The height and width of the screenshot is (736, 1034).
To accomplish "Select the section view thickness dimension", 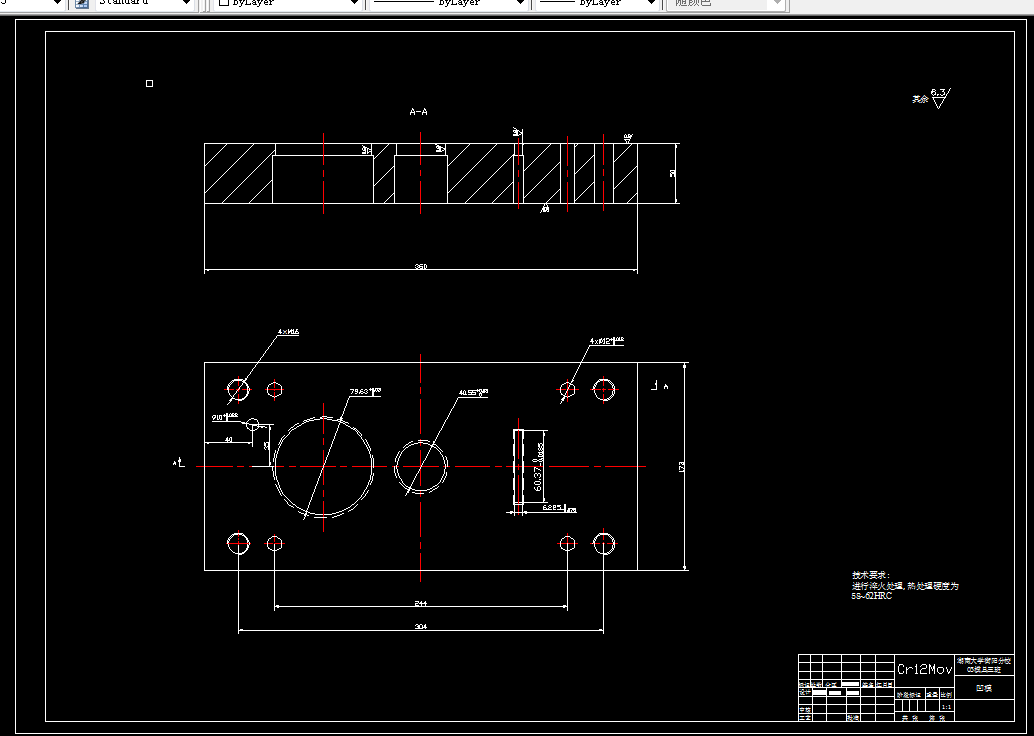I will (x=673, y=173).
